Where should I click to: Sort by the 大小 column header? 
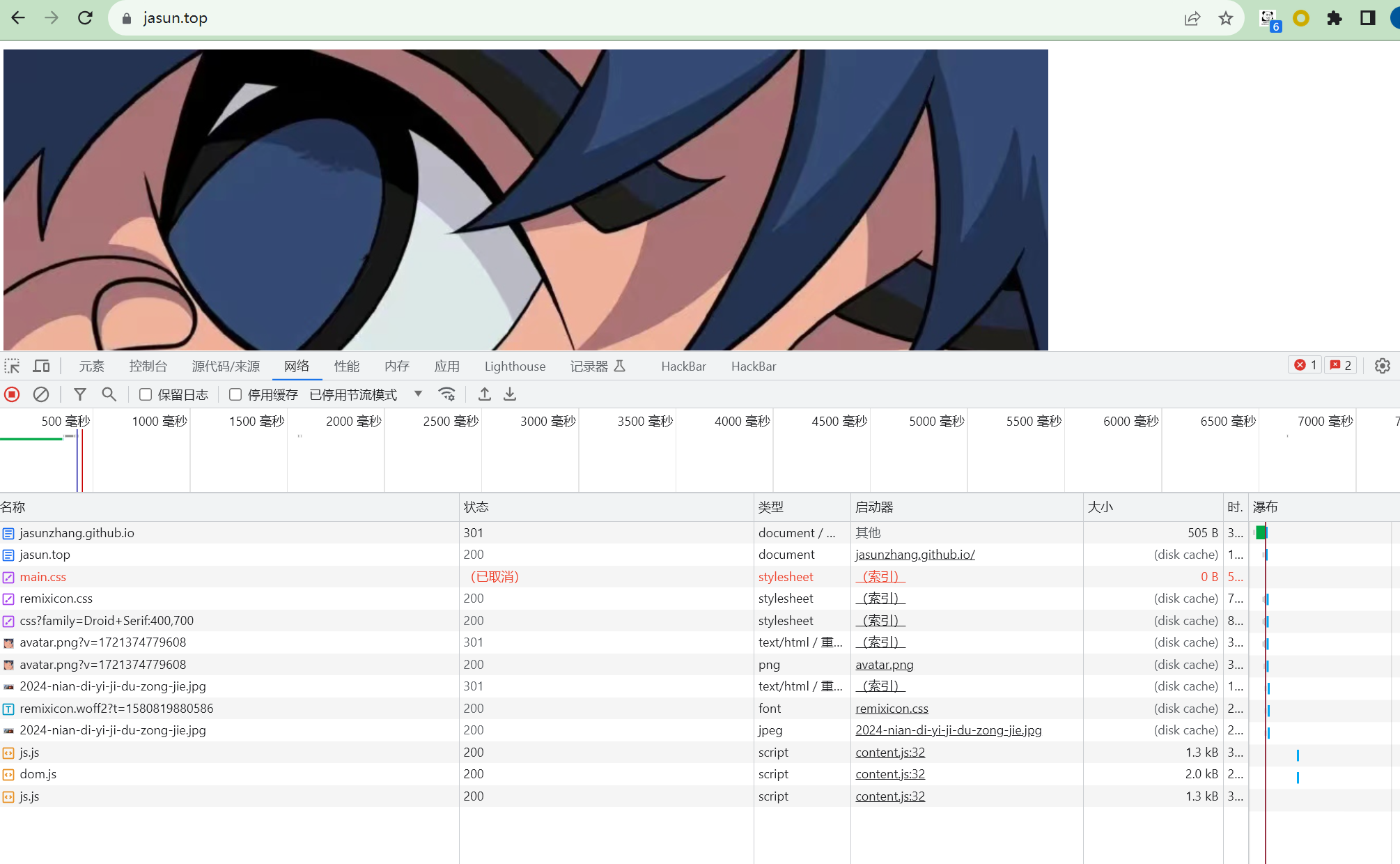tap(1153, 507)
